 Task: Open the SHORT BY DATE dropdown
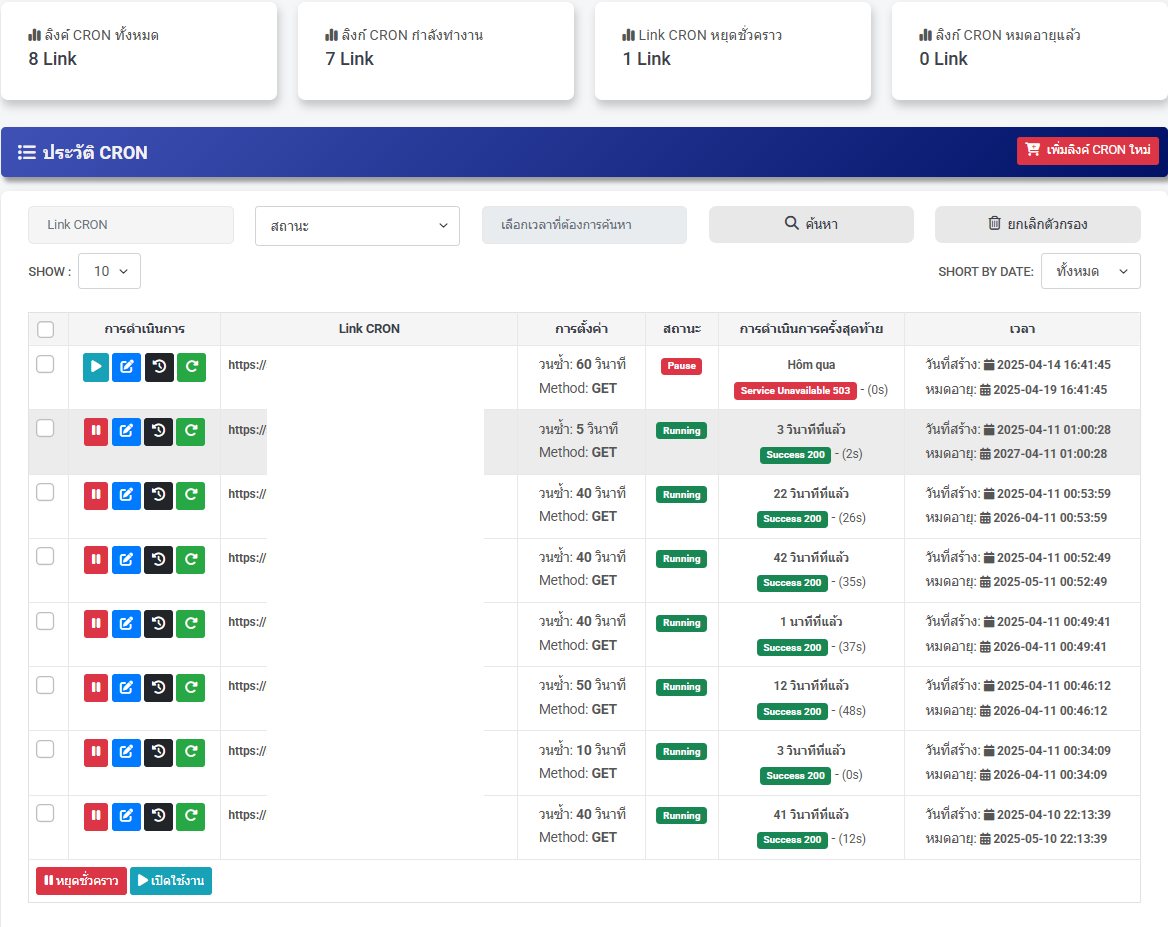tap(1090, 271)
